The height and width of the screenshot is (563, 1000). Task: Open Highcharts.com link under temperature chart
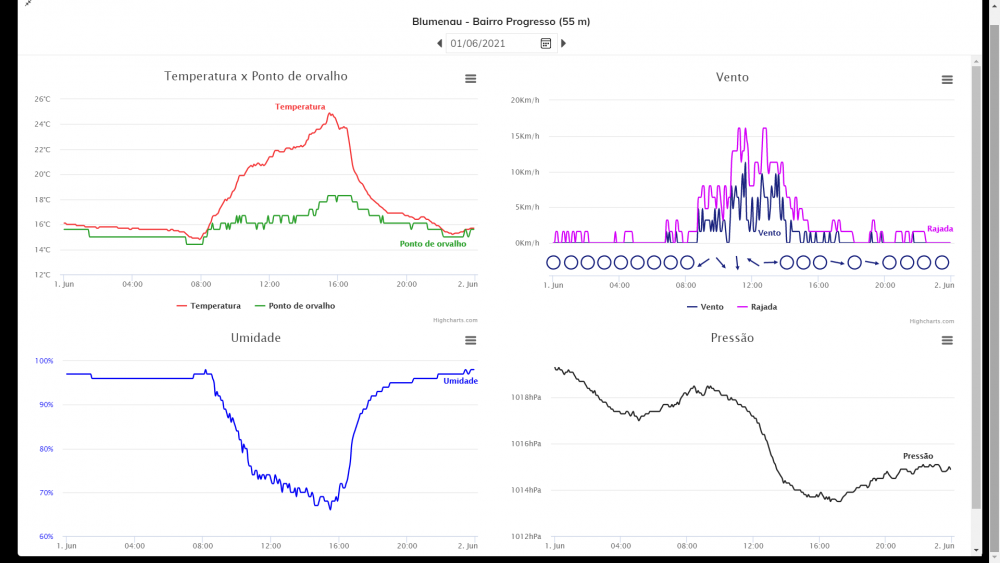click(455, 320)
